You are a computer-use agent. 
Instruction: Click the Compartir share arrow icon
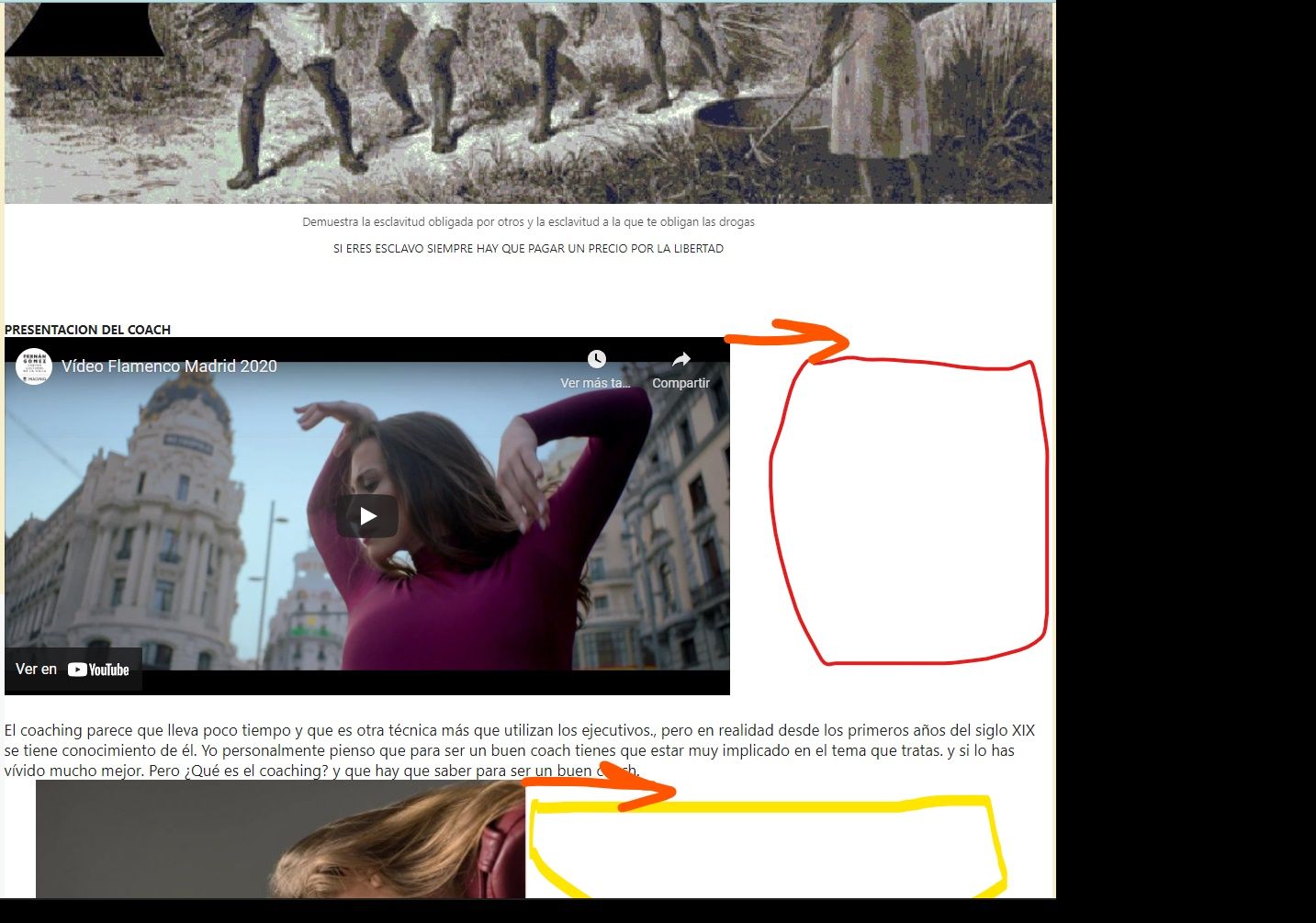coord(680,358)
